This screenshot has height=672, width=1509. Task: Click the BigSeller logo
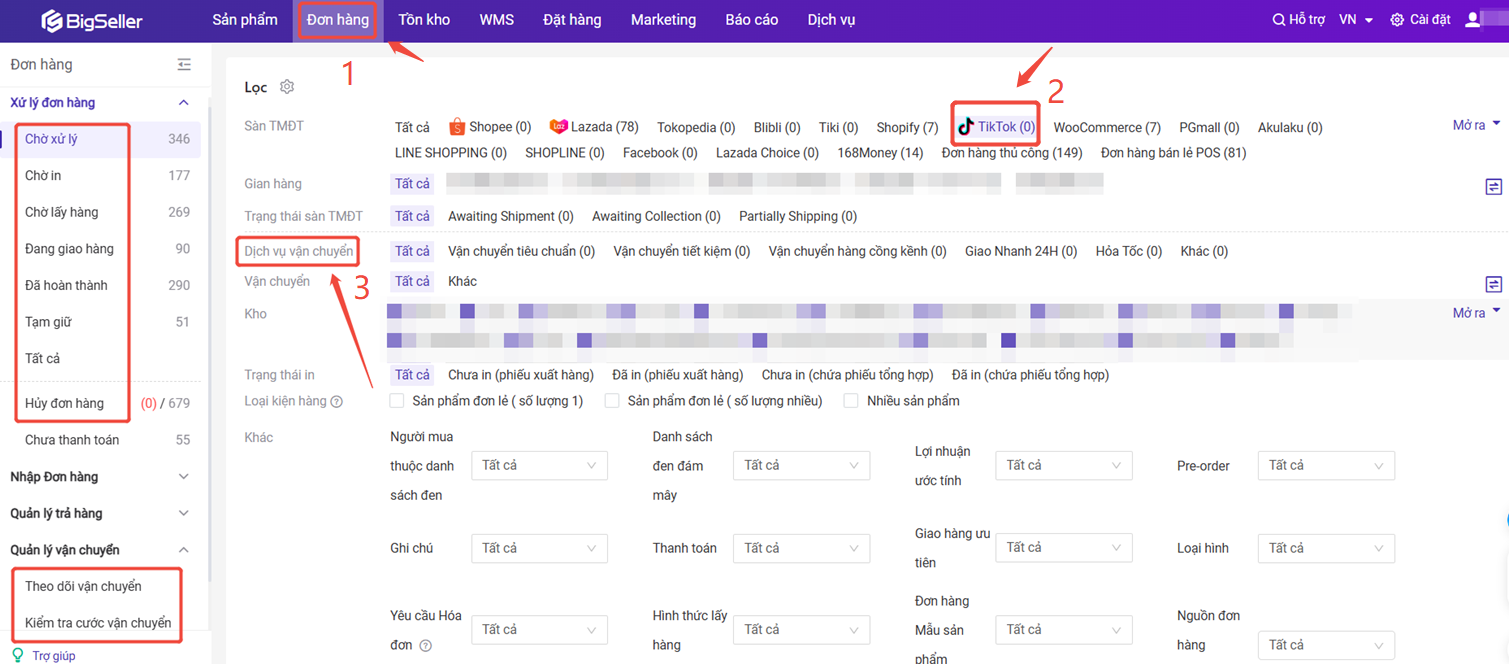coord(92,21)
